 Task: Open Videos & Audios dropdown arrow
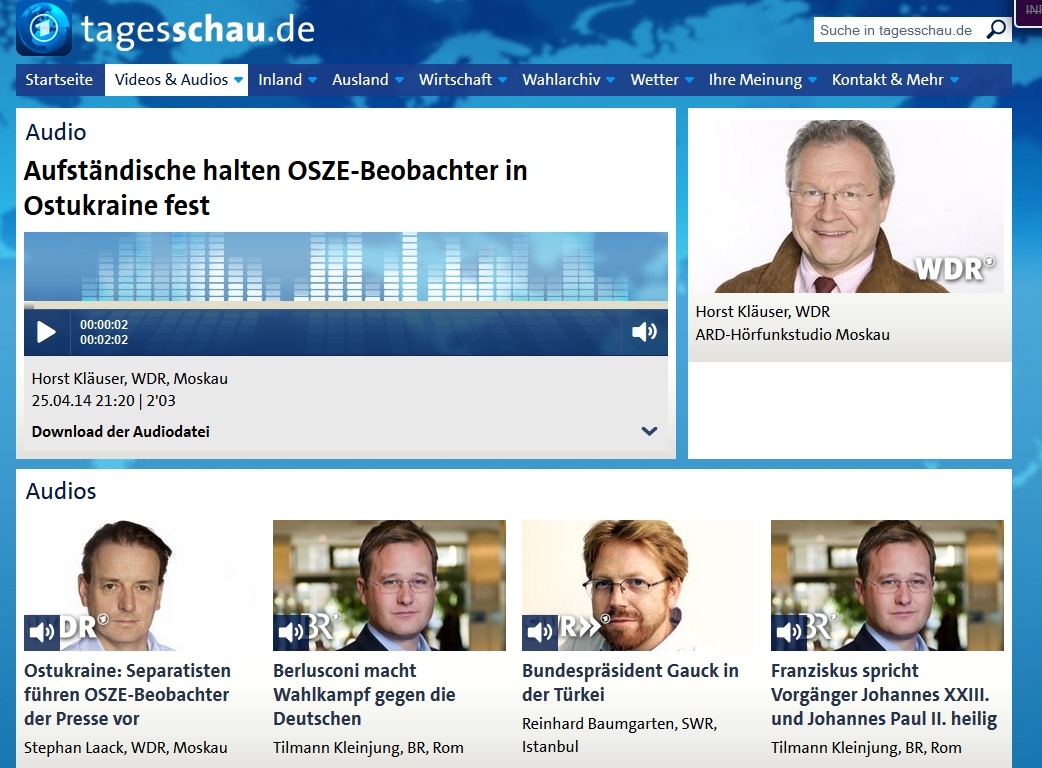coord(239,80)
